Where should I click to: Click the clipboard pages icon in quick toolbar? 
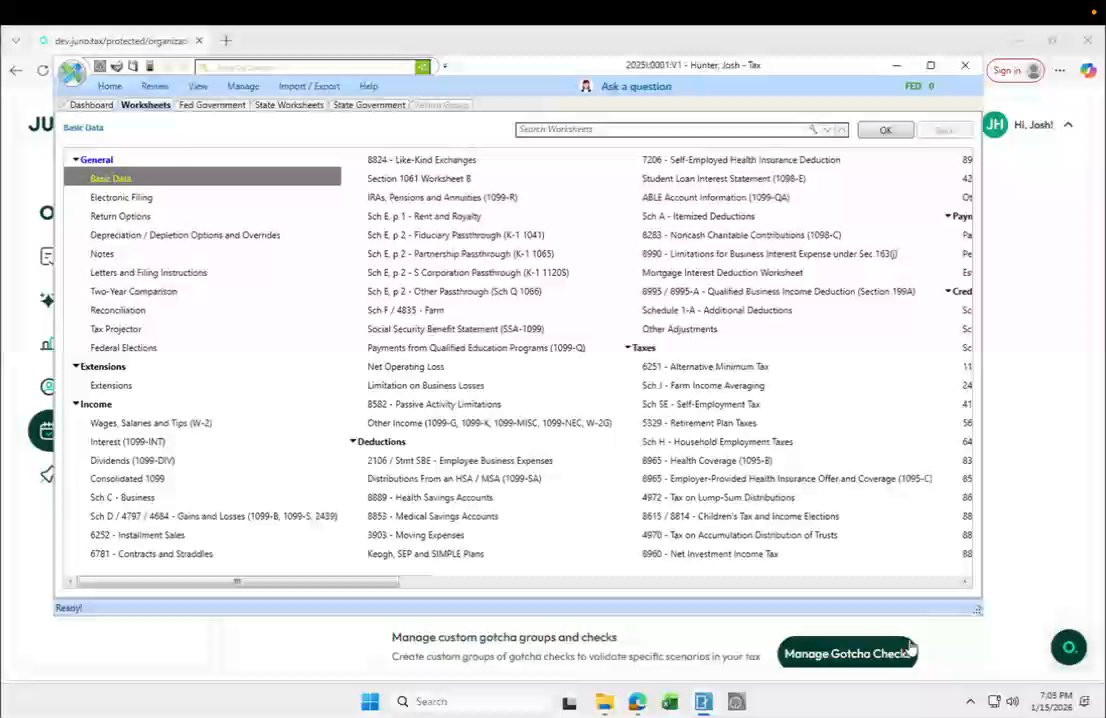(133, 66)
